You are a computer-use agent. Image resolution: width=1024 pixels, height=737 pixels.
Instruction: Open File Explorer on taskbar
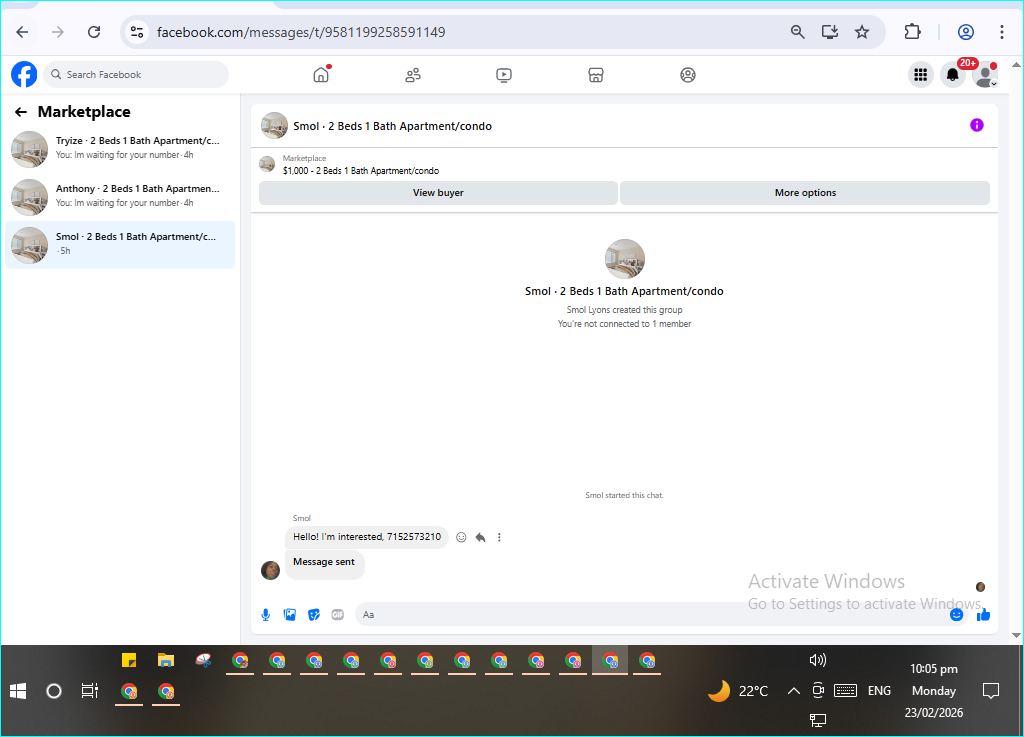tap(166, 660)
